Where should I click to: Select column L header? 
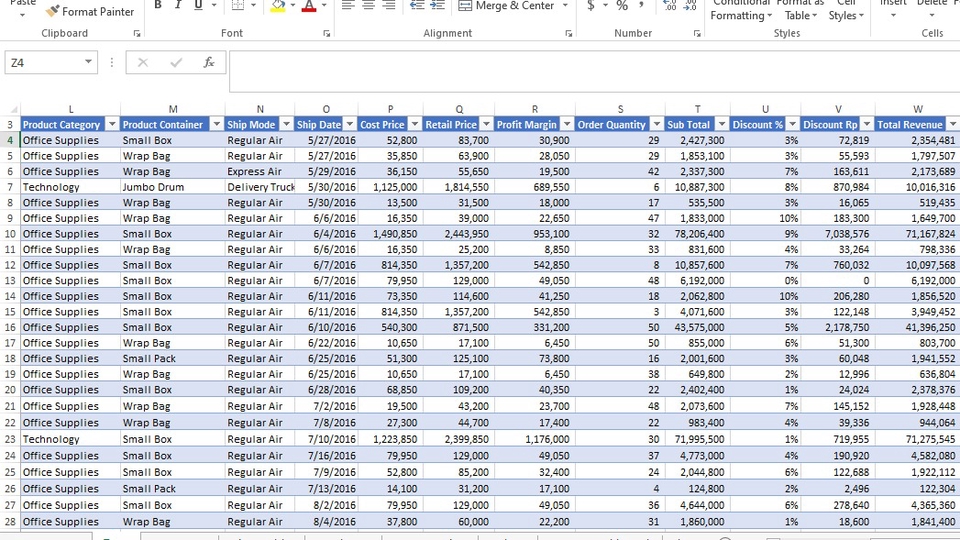point(70,109)
